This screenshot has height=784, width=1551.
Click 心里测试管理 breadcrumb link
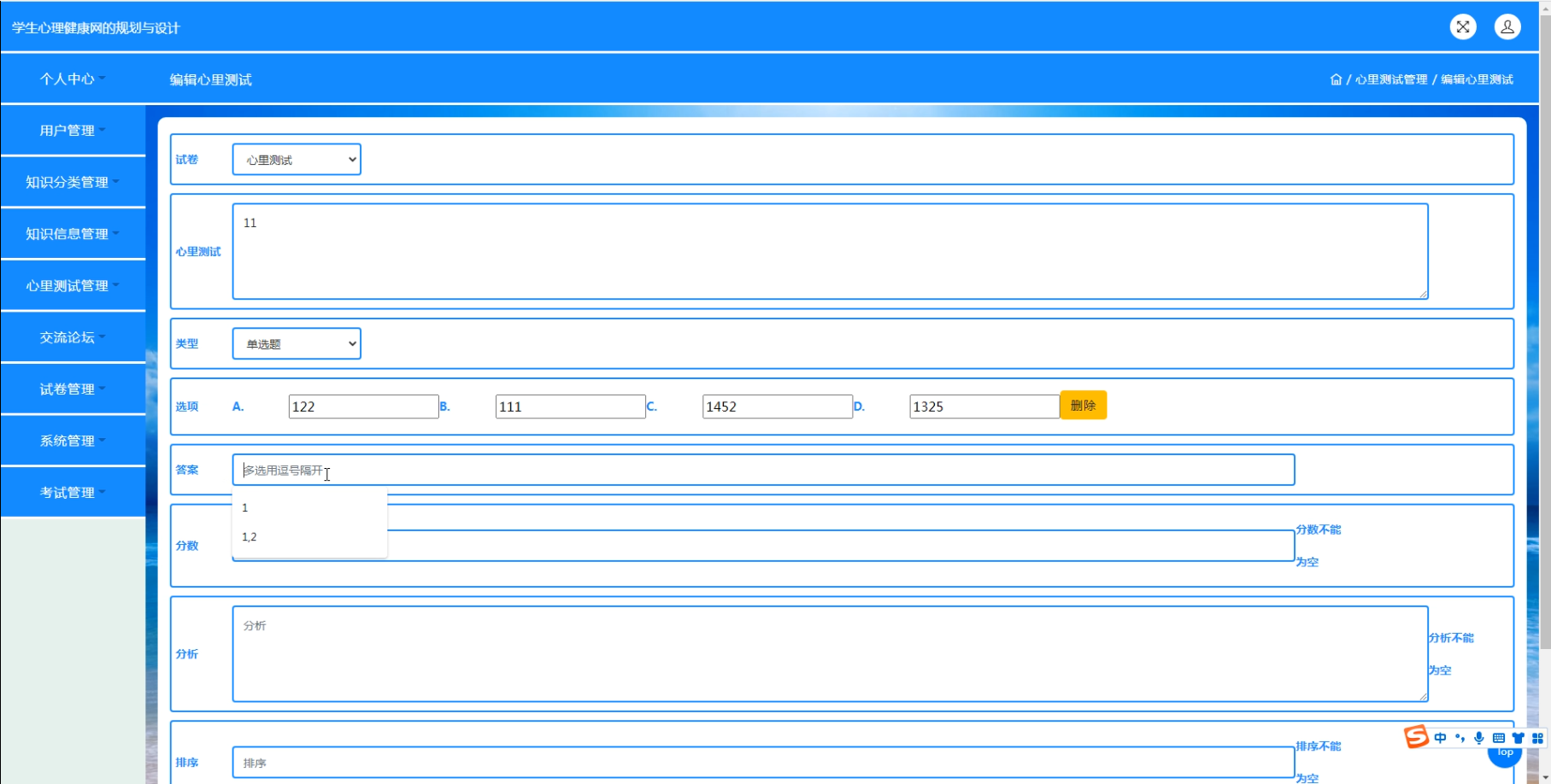1391,79
